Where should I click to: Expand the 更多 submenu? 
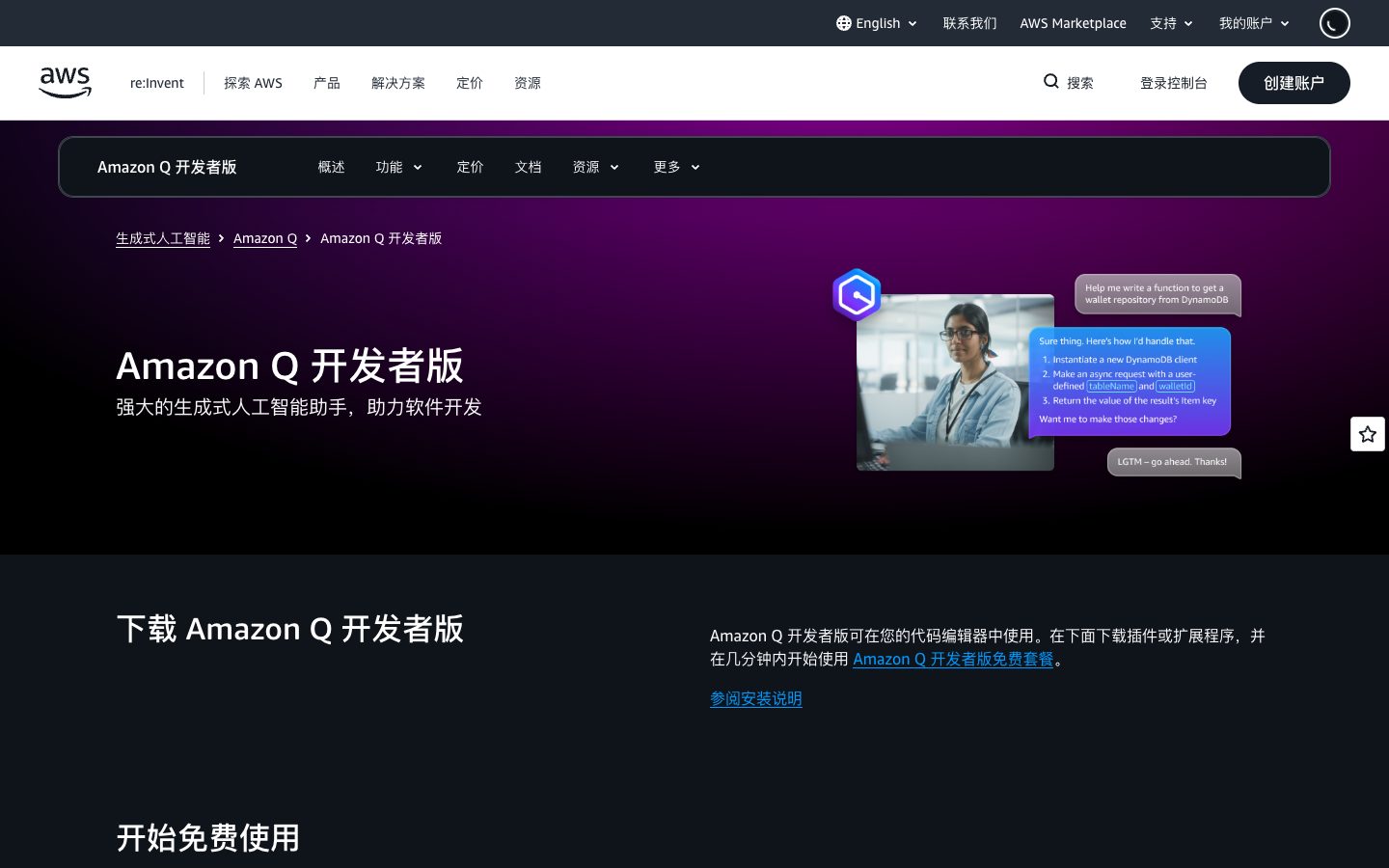point(677,167)
